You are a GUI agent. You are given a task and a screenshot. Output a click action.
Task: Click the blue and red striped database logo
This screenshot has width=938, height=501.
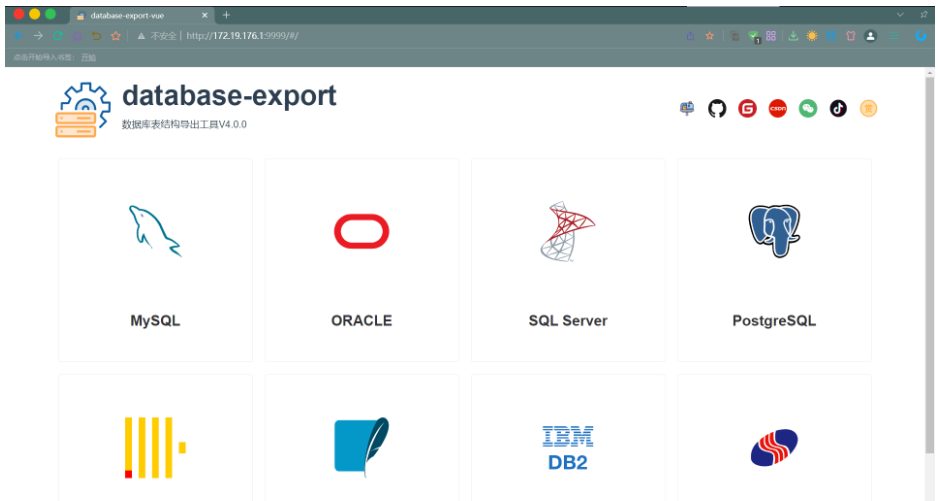pyautogui.click(x=774, y=447)
